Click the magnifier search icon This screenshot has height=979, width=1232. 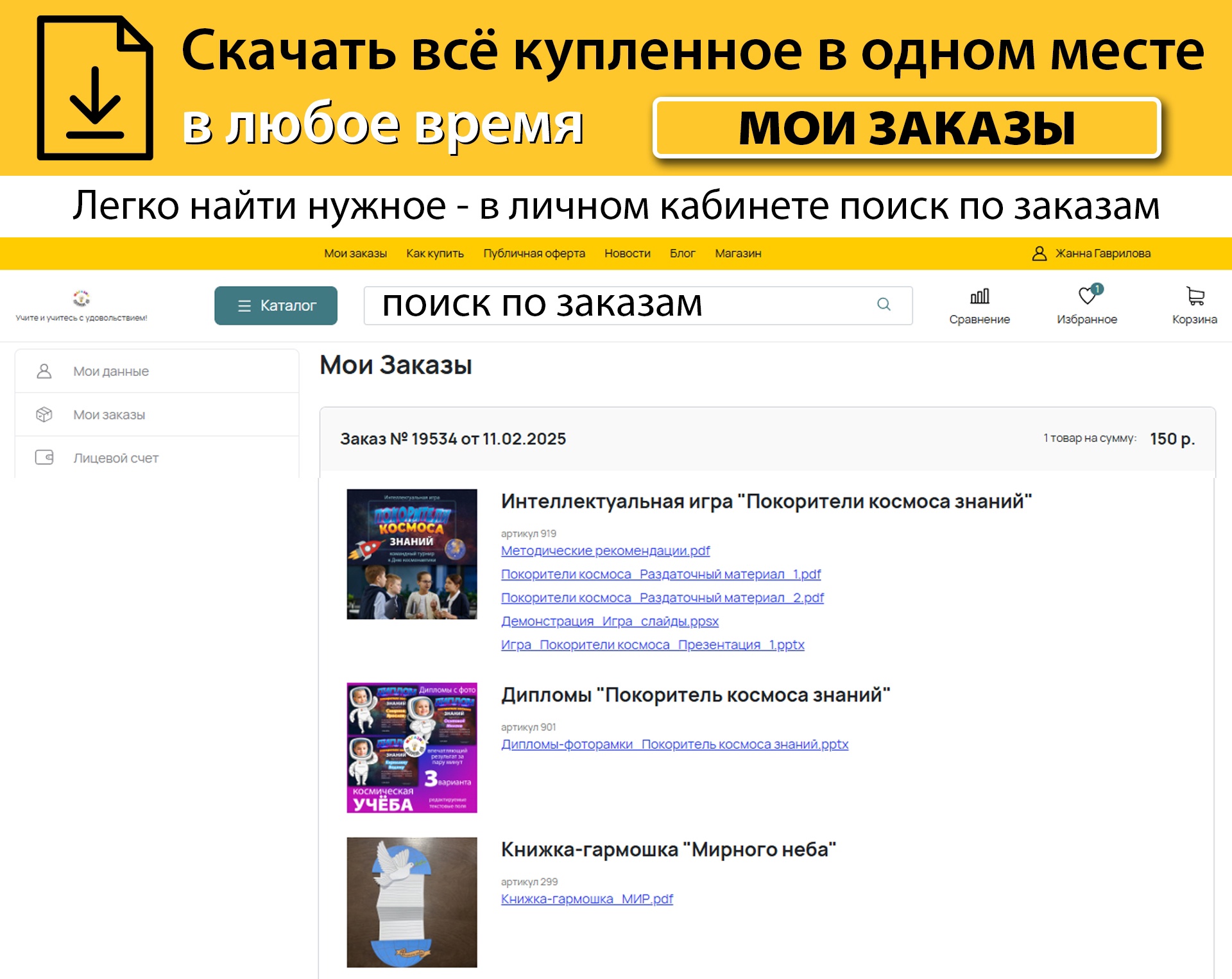pyautogui.click(x=884, y=304)
